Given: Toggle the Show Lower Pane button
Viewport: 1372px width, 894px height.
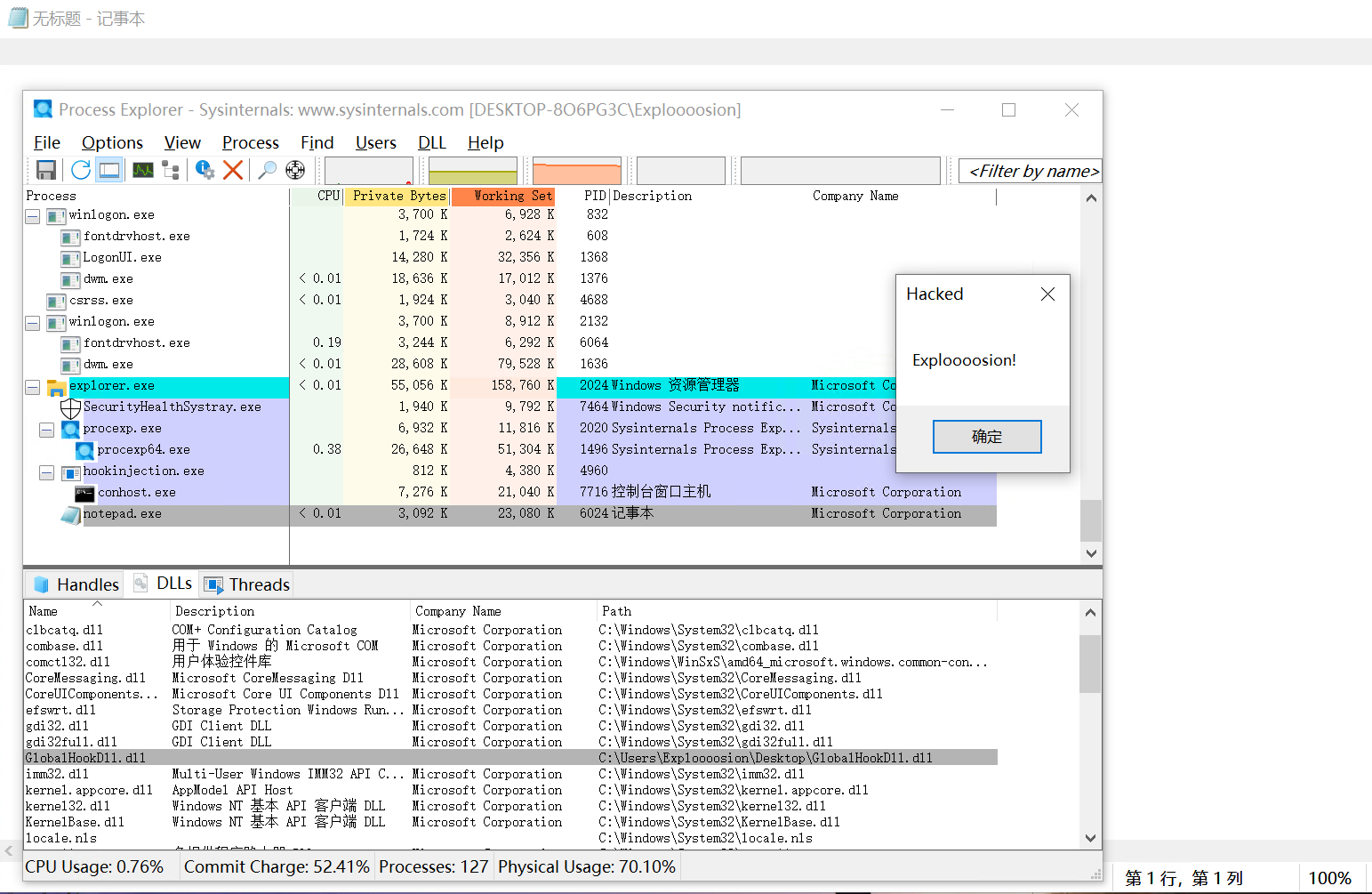Looking at the screenshot, I should [x=109, y=170].
